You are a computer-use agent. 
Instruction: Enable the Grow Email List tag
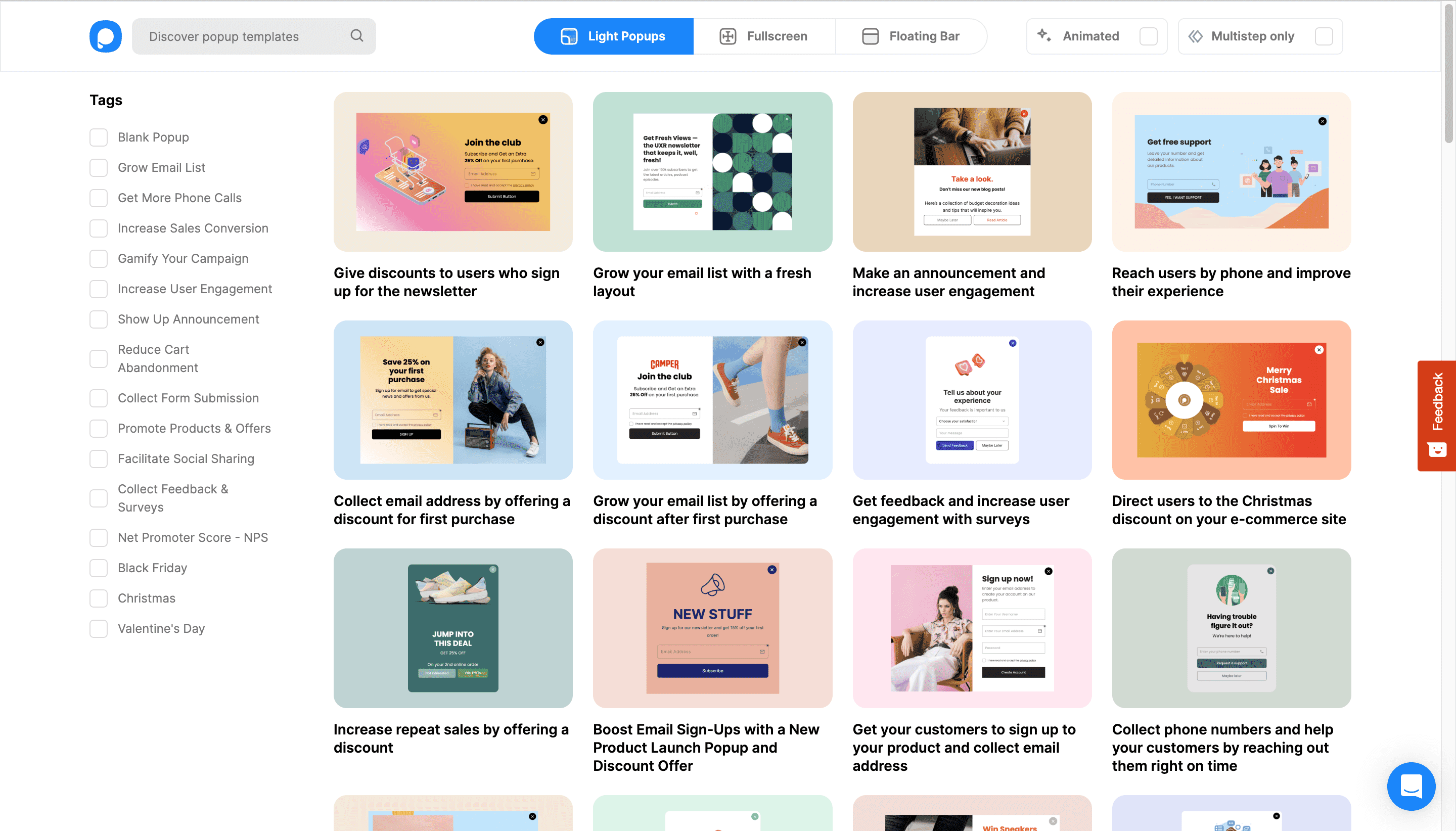pos(98,167)
